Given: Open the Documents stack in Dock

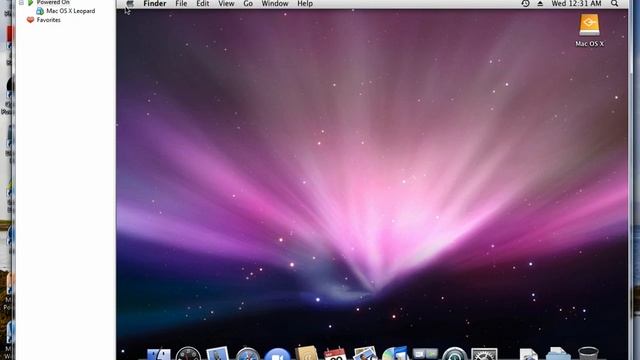Looking at the screenshot, I should click(x=528, y=354).
